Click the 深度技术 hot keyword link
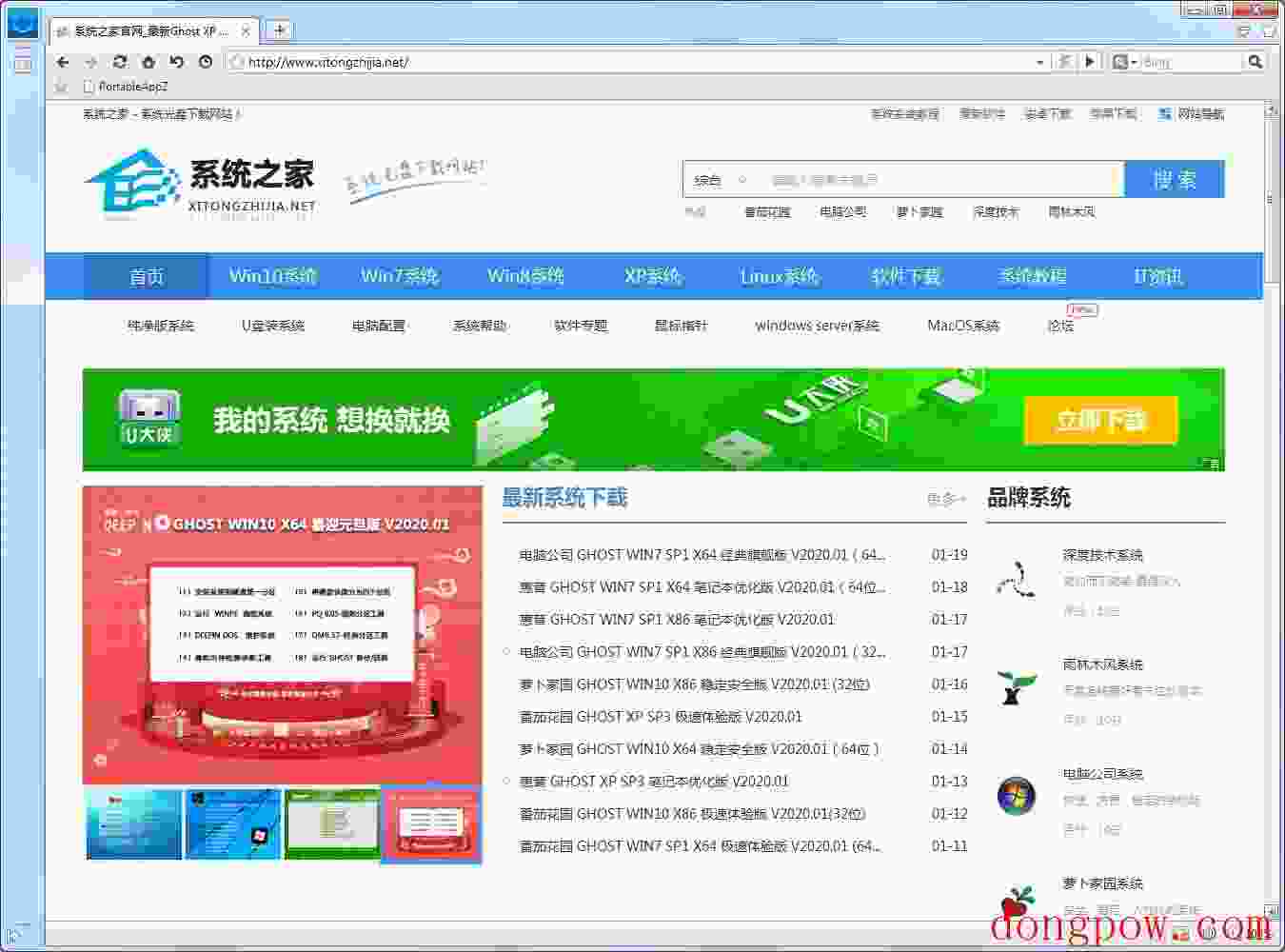 pos(996,212)
